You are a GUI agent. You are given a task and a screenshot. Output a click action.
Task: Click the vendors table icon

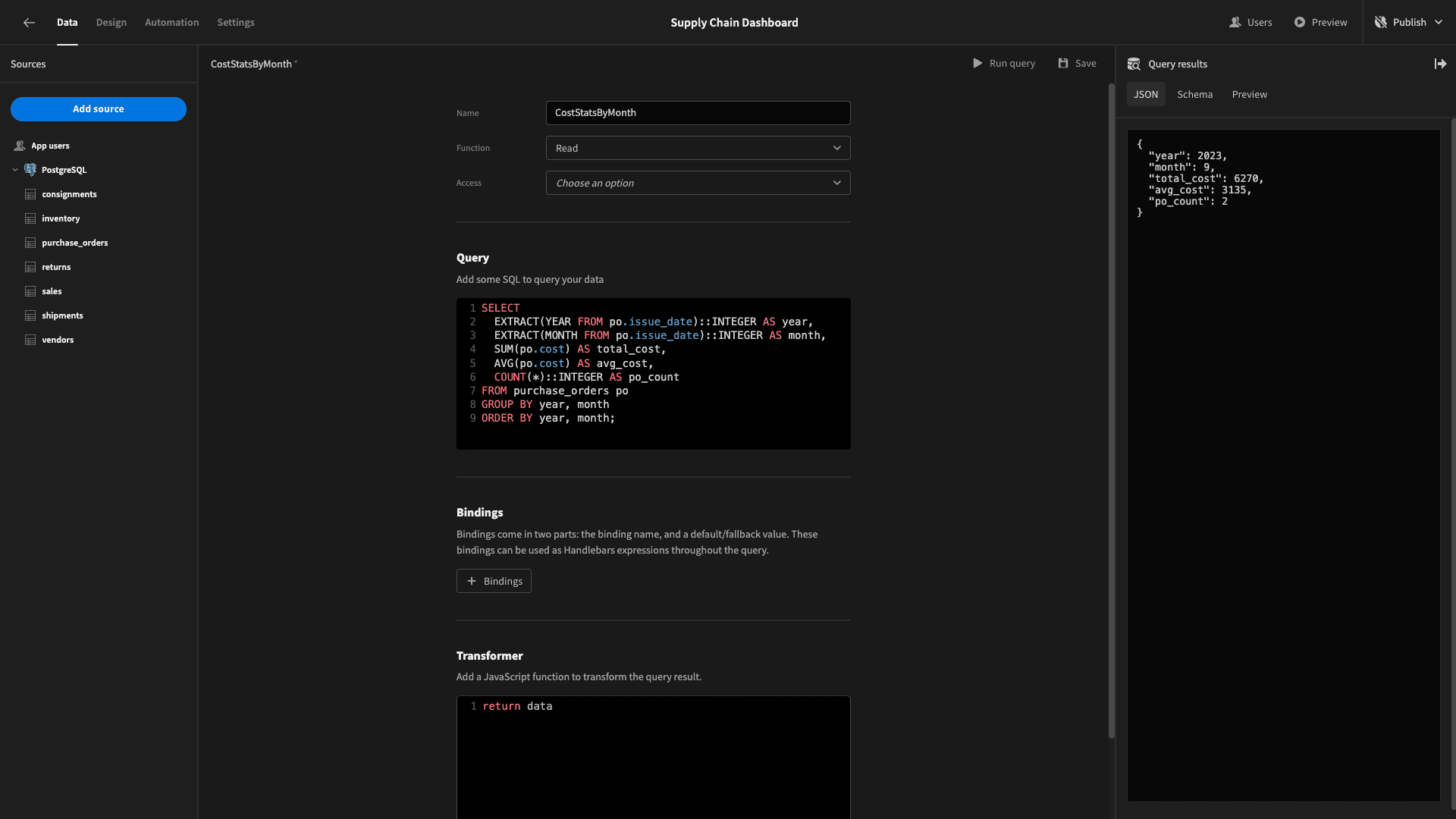point(30,340)
